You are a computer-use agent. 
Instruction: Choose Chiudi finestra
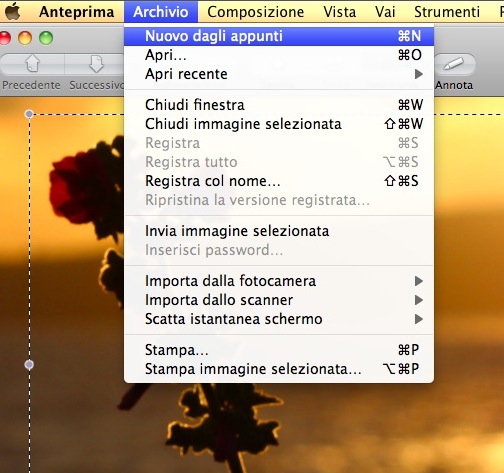point(279,105)
